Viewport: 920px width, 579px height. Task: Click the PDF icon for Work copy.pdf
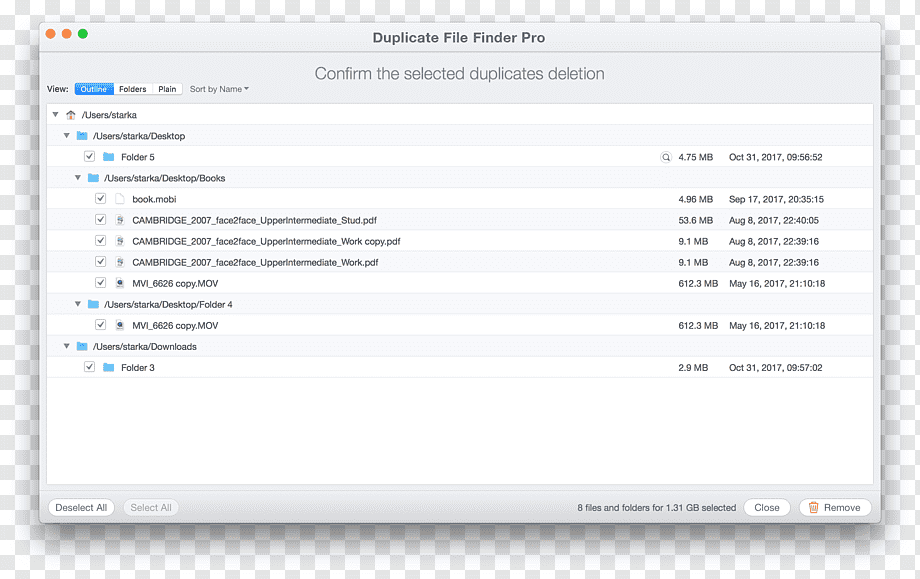point(120,241)
